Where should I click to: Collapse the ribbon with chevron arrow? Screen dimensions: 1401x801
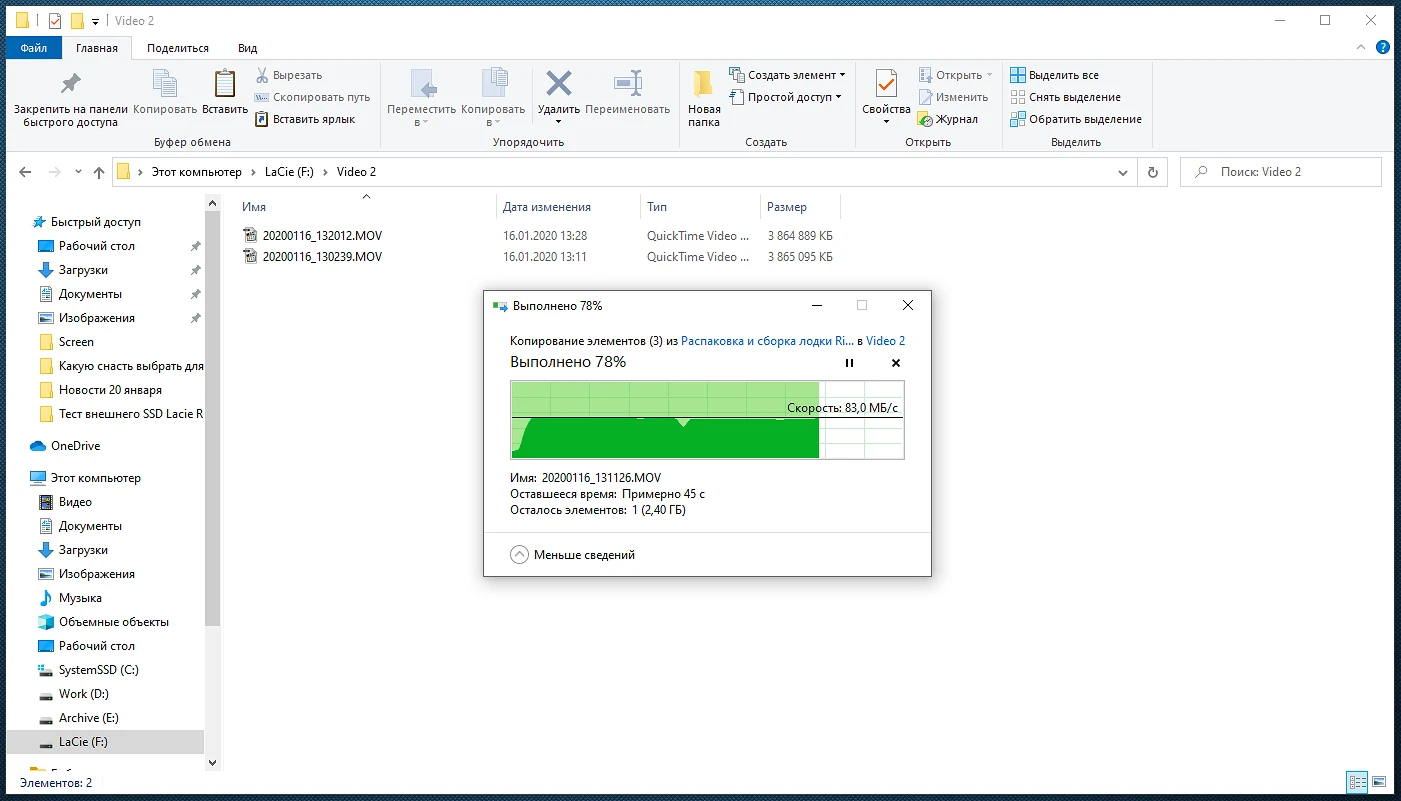[1361, 48]
